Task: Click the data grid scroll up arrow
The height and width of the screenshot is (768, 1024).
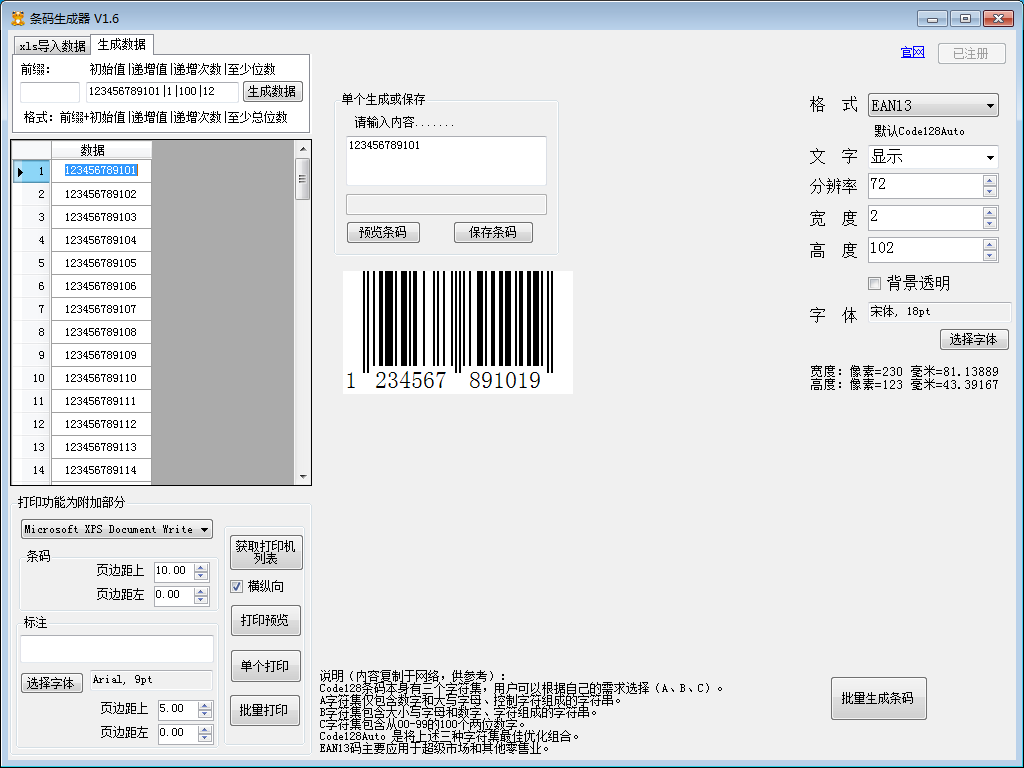Action: [x=302, y=149]
